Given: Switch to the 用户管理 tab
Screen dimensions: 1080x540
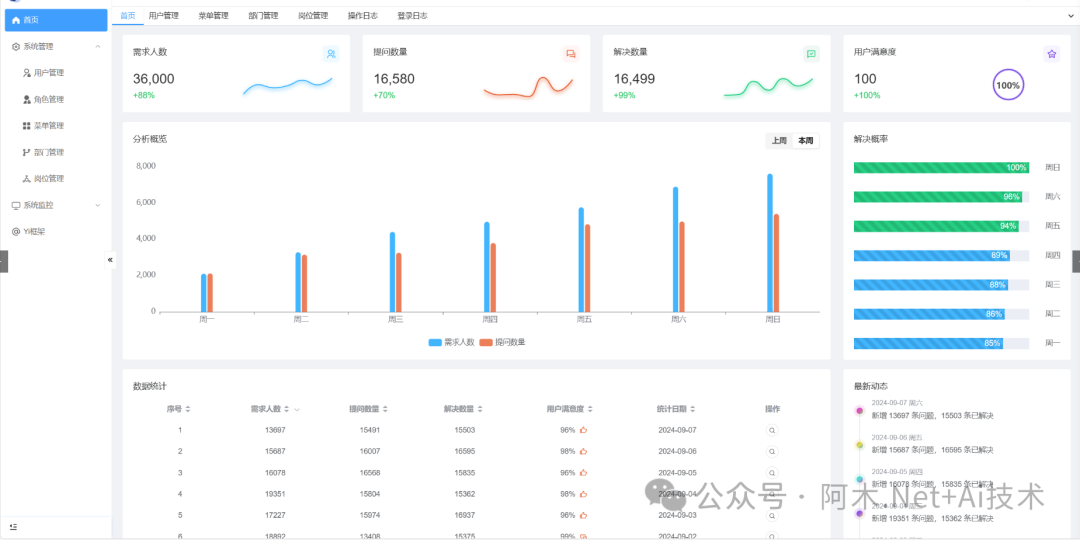Looking at the screenshot, I should (164, 15).
